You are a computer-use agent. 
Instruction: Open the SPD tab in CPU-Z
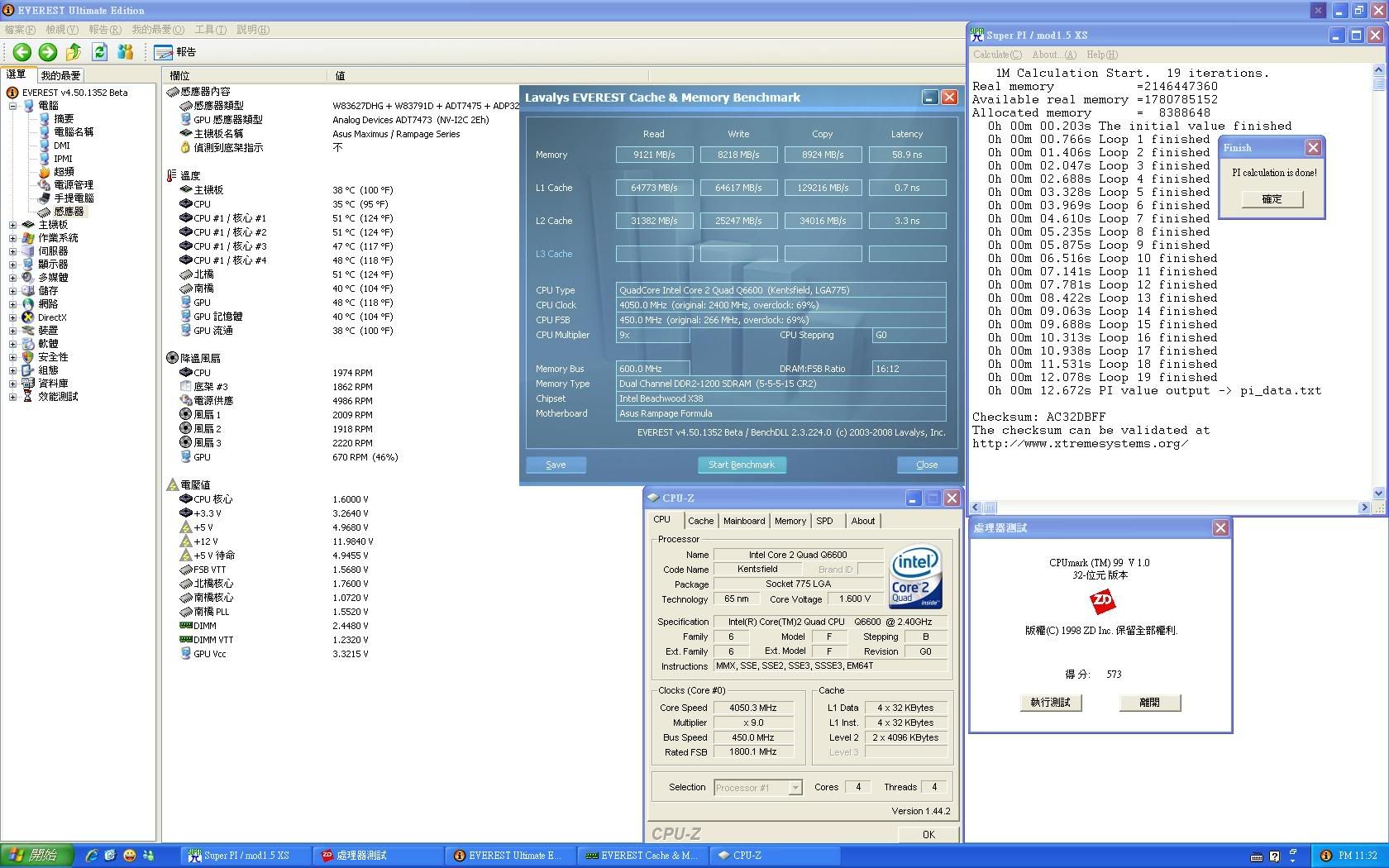pos(824,521)
